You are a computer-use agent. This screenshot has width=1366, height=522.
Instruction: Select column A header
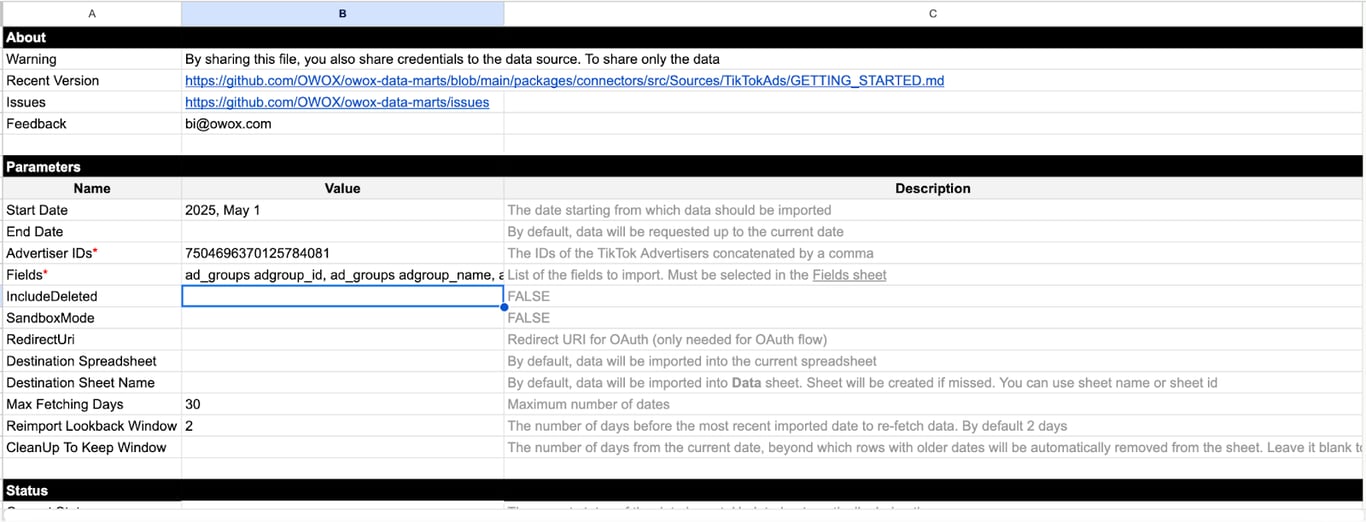coord(92,13)
